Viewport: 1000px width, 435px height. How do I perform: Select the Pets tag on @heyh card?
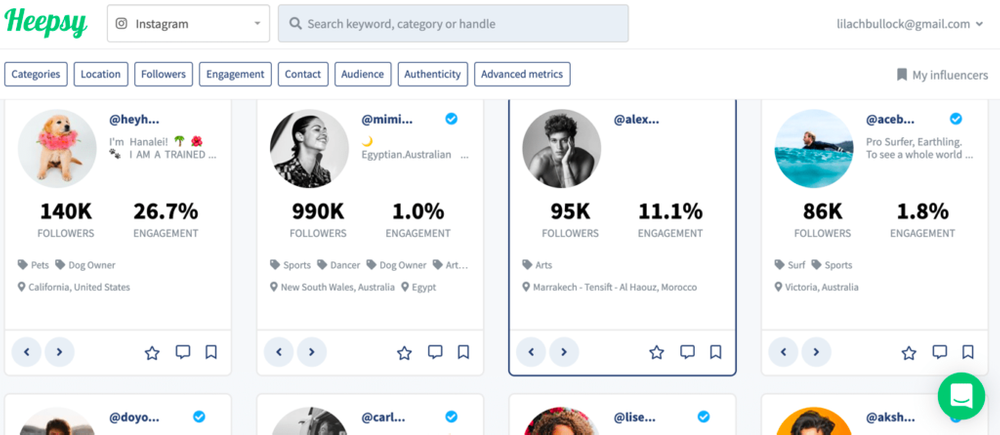[33, 265]
